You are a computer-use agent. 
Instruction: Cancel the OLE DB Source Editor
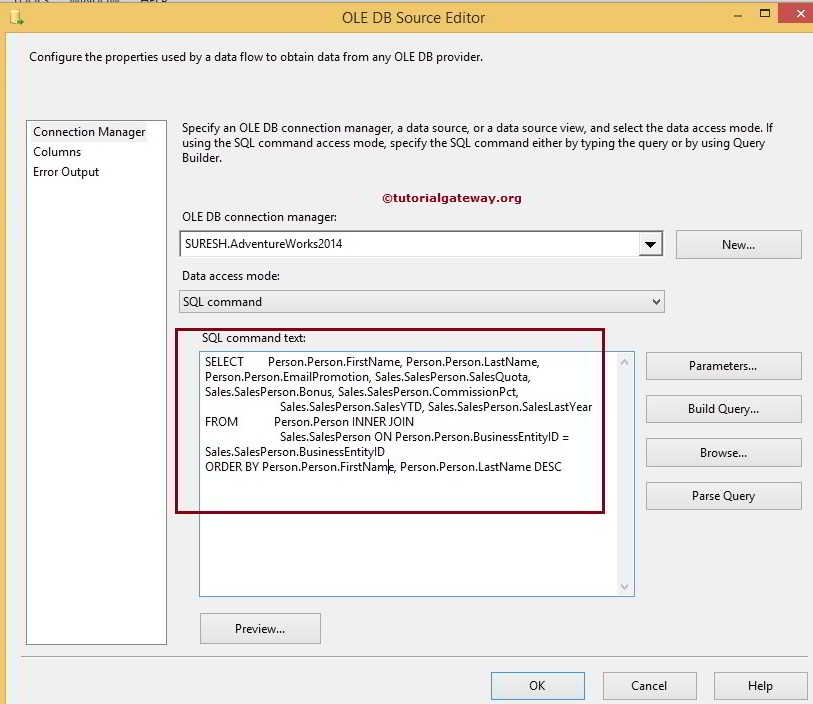click(x=649, y=685)
